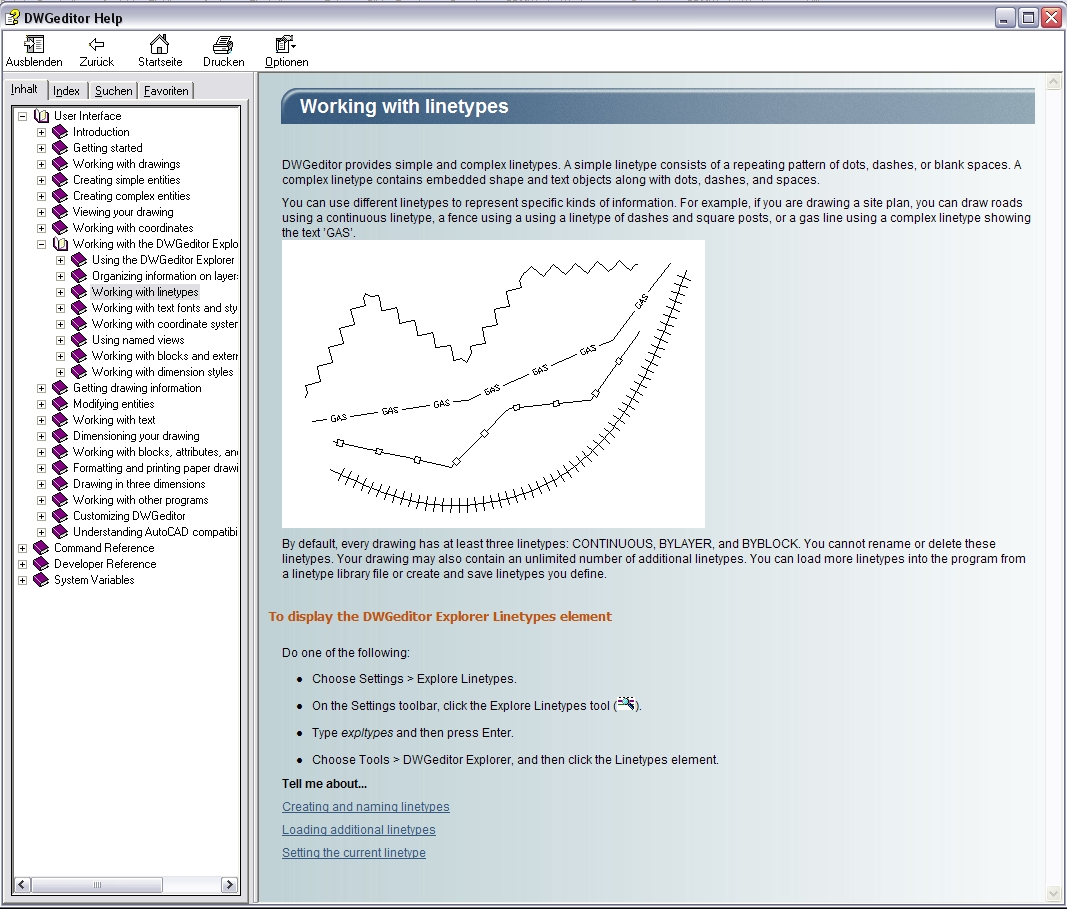Collapse the User Interface tree node
The width and height of the screenshot is (1067, 909).
[x=22, y=116]
